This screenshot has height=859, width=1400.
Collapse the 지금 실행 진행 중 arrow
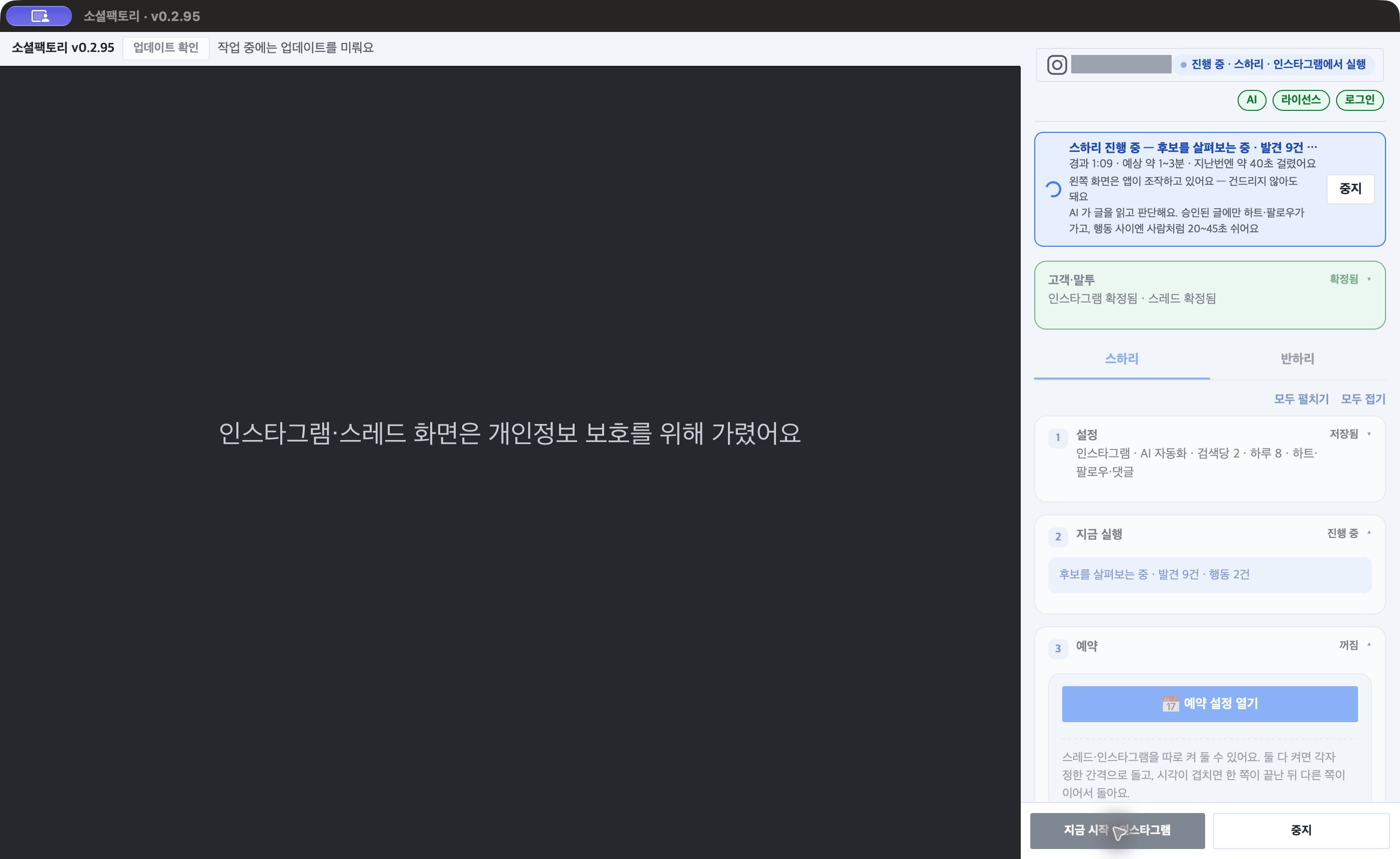1369,533
